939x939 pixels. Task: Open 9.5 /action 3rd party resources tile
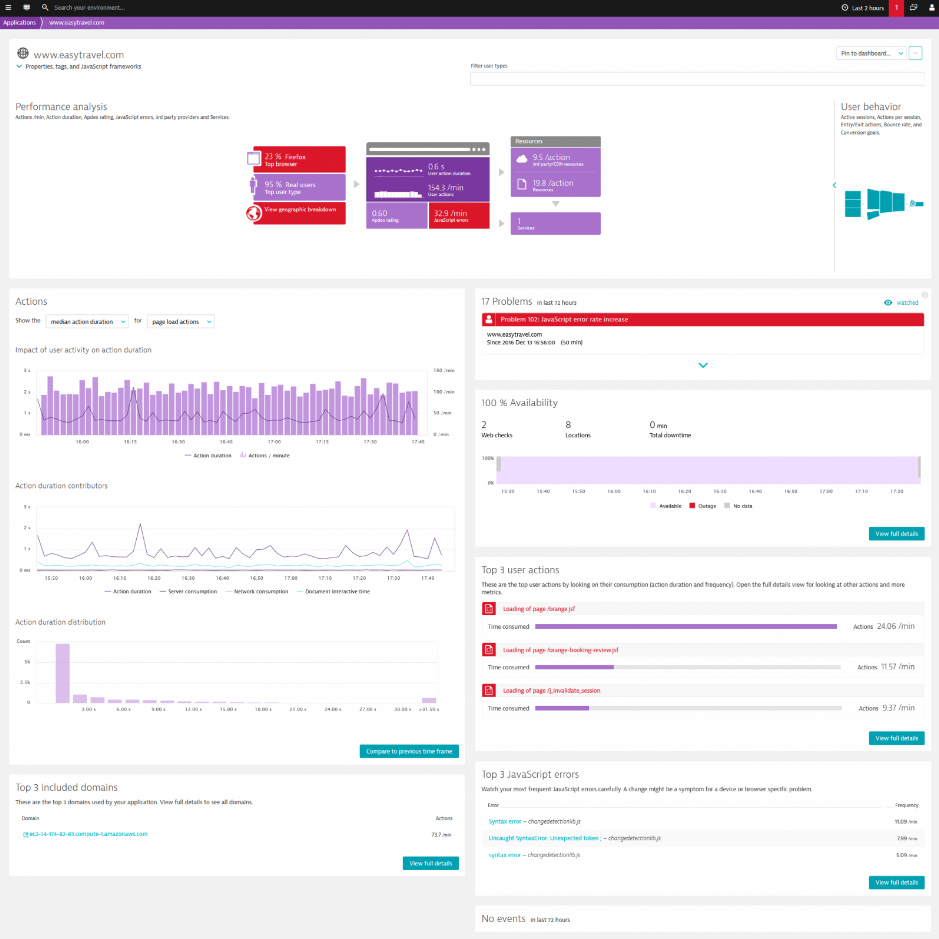(556, 160)
